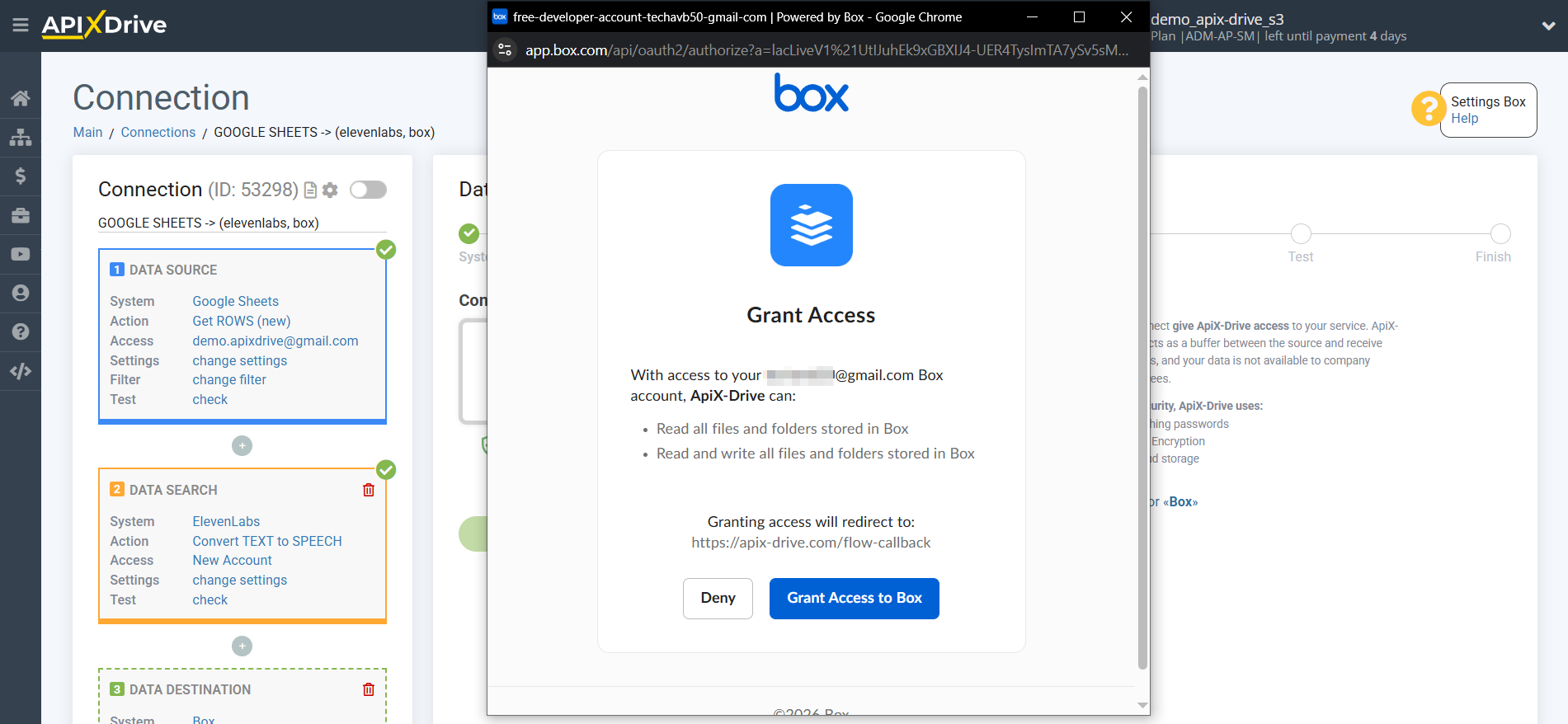
Task: Click the Box logo in popup
Action: point(812,92)
